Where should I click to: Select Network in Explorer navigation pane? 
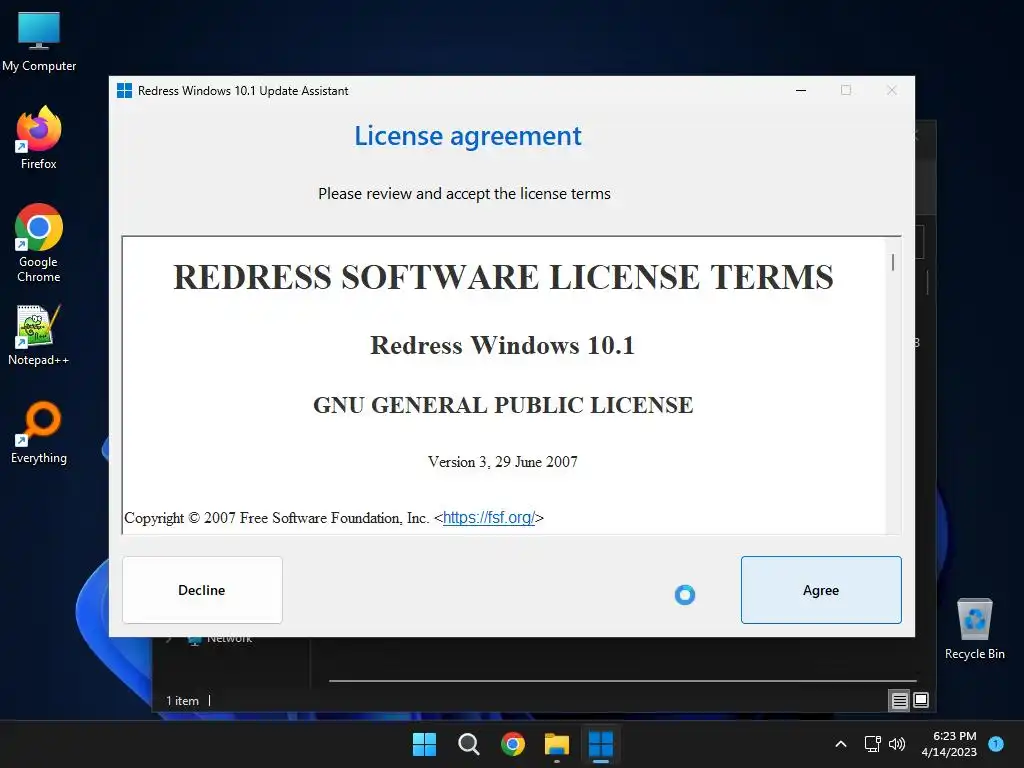pyautogui.click(x=229, y=639)
